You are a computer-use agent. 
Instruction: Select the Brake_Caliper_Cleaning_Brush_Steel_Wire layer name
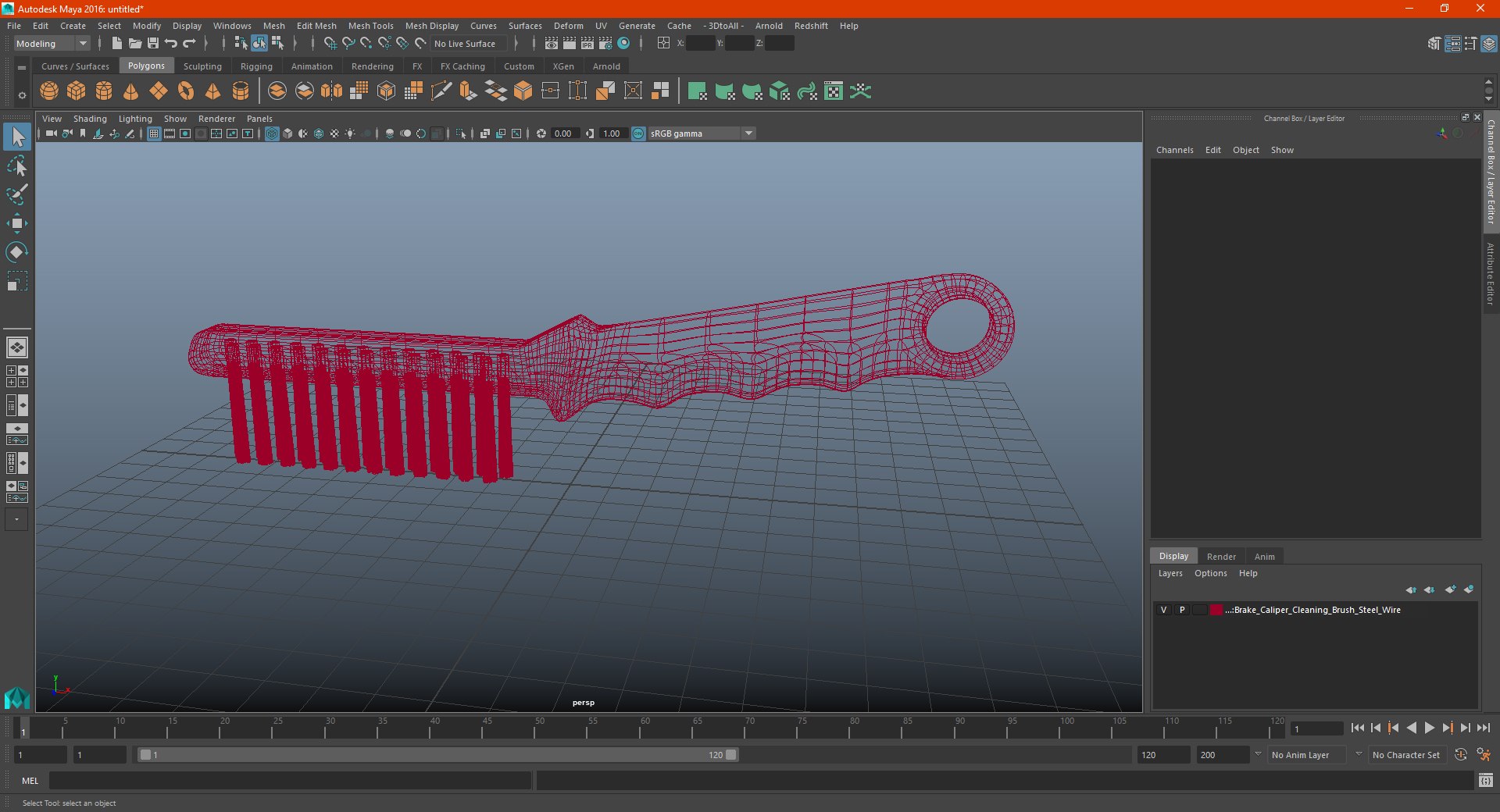[1313, 610]
